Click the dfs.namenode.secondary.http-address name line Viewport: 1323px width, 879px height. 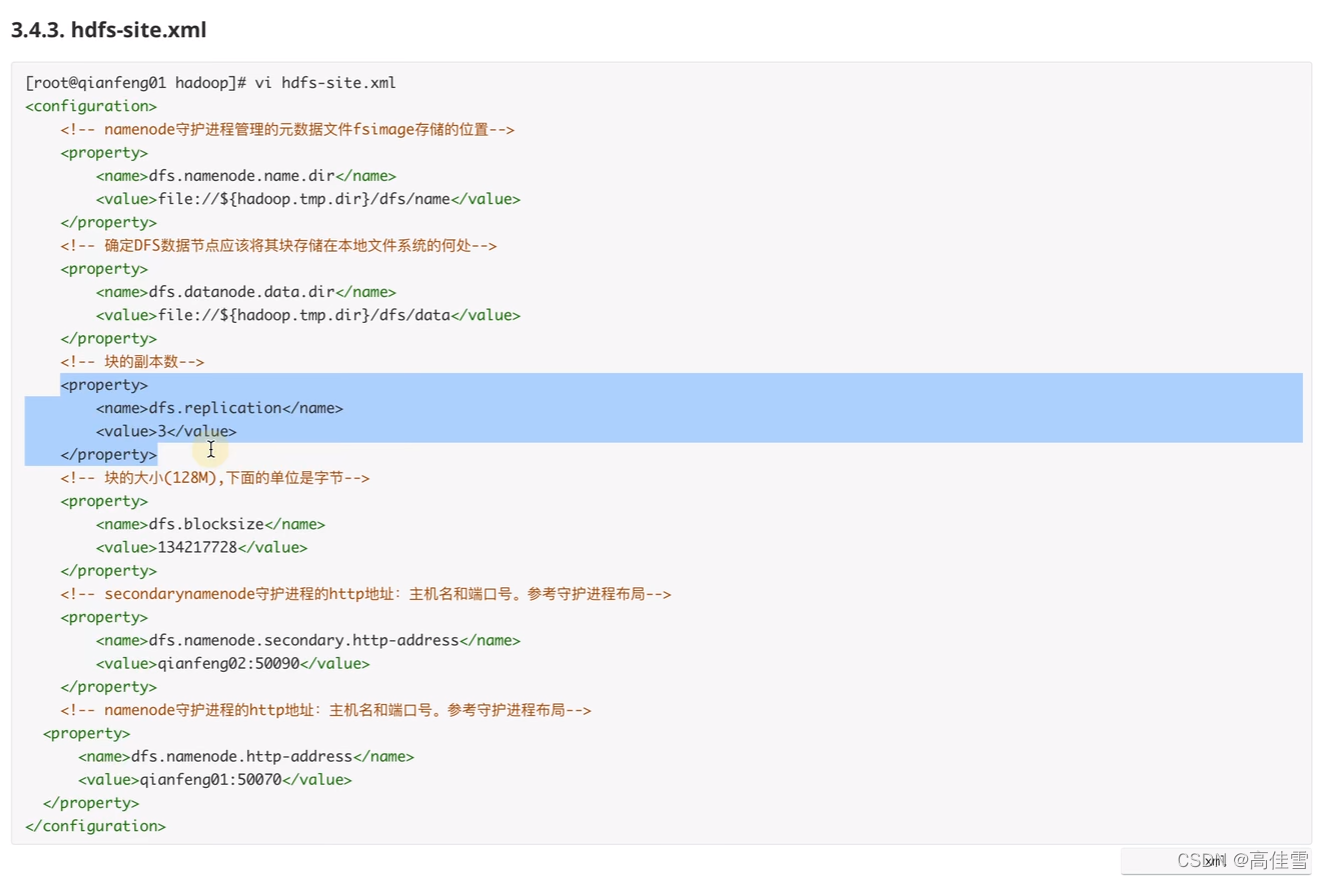click(308, 640)
